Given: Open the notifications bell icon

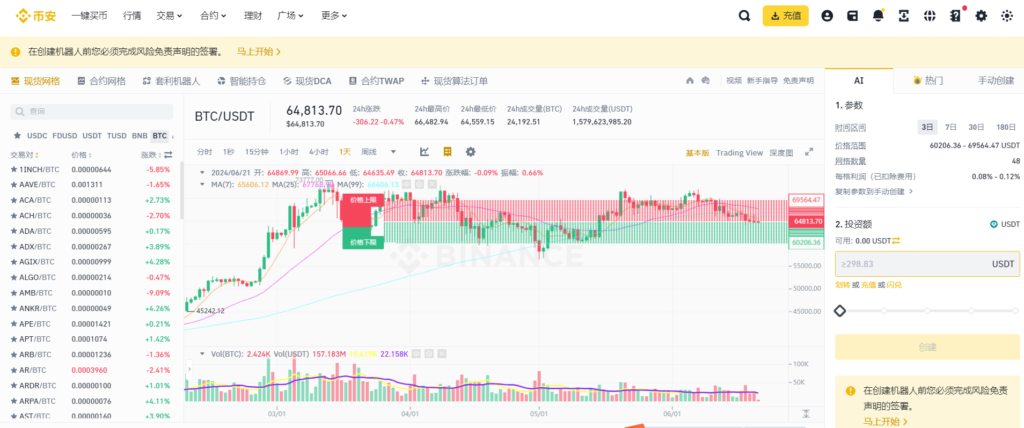Looking at the screenshot, I should pyautogui.click(x=878, y=16).
